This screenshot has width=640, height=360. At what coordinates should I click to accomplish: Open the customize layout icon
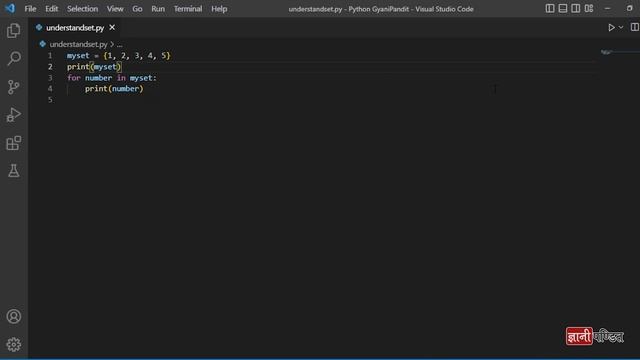tap(589, 8)
